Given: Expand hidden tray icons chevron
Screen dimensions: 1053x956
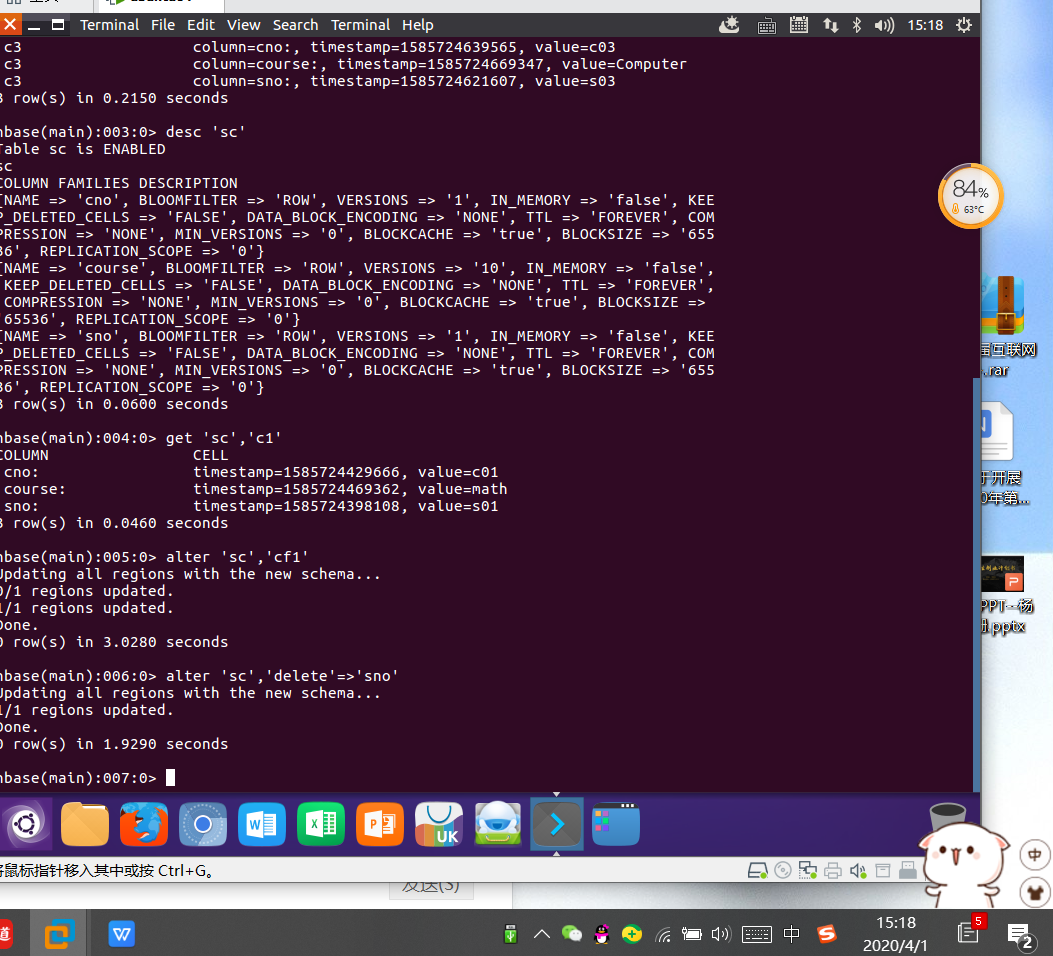Looking at the screenshot, I should 541,934.
